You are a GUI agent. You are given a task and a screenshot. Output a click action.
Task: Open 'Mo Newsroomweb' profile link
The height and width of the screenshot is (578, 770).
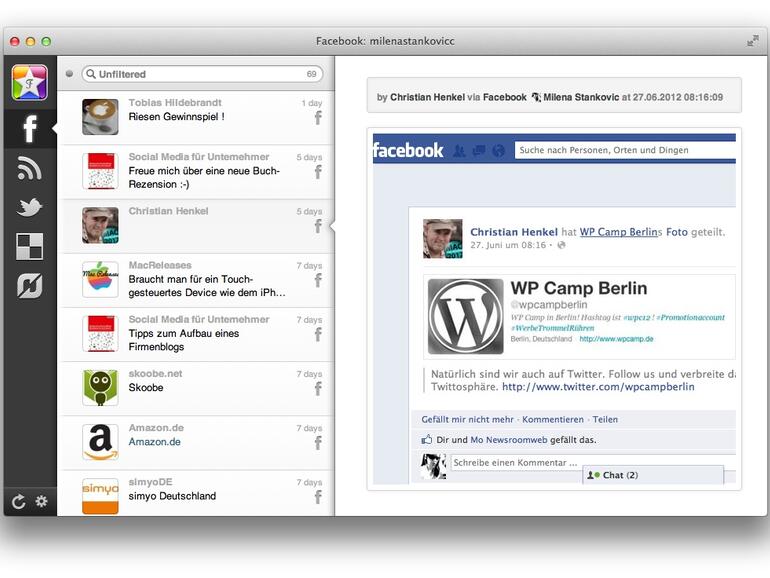509,440
